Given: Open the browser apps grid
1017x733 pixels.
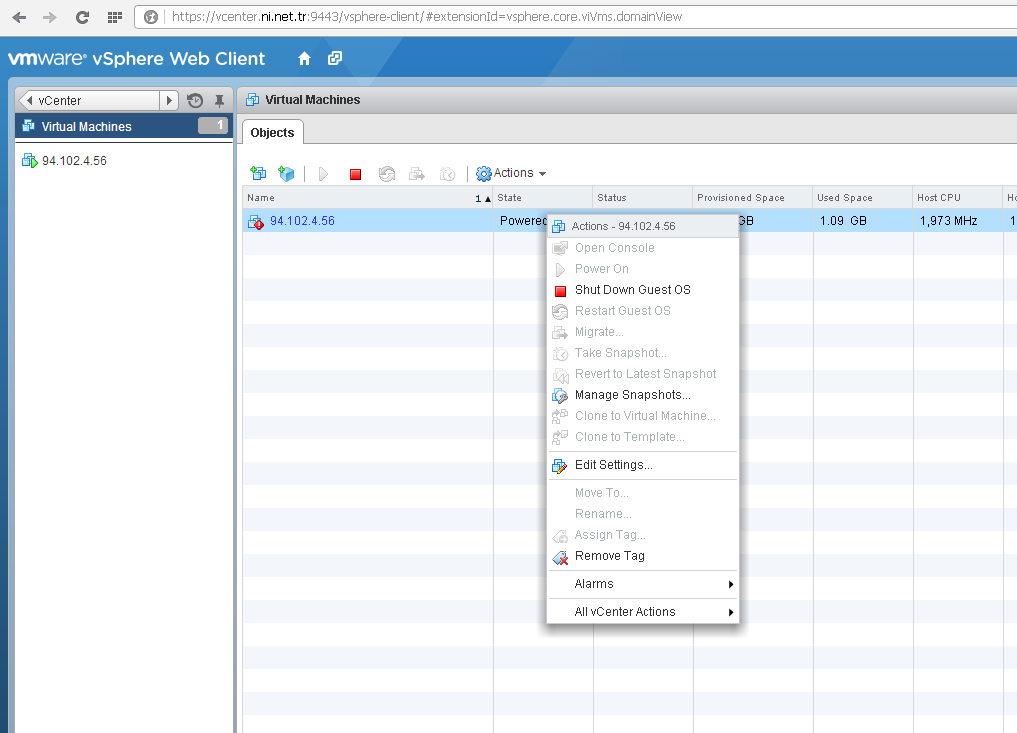Looking at the screenshot, I should pos(115,18).
